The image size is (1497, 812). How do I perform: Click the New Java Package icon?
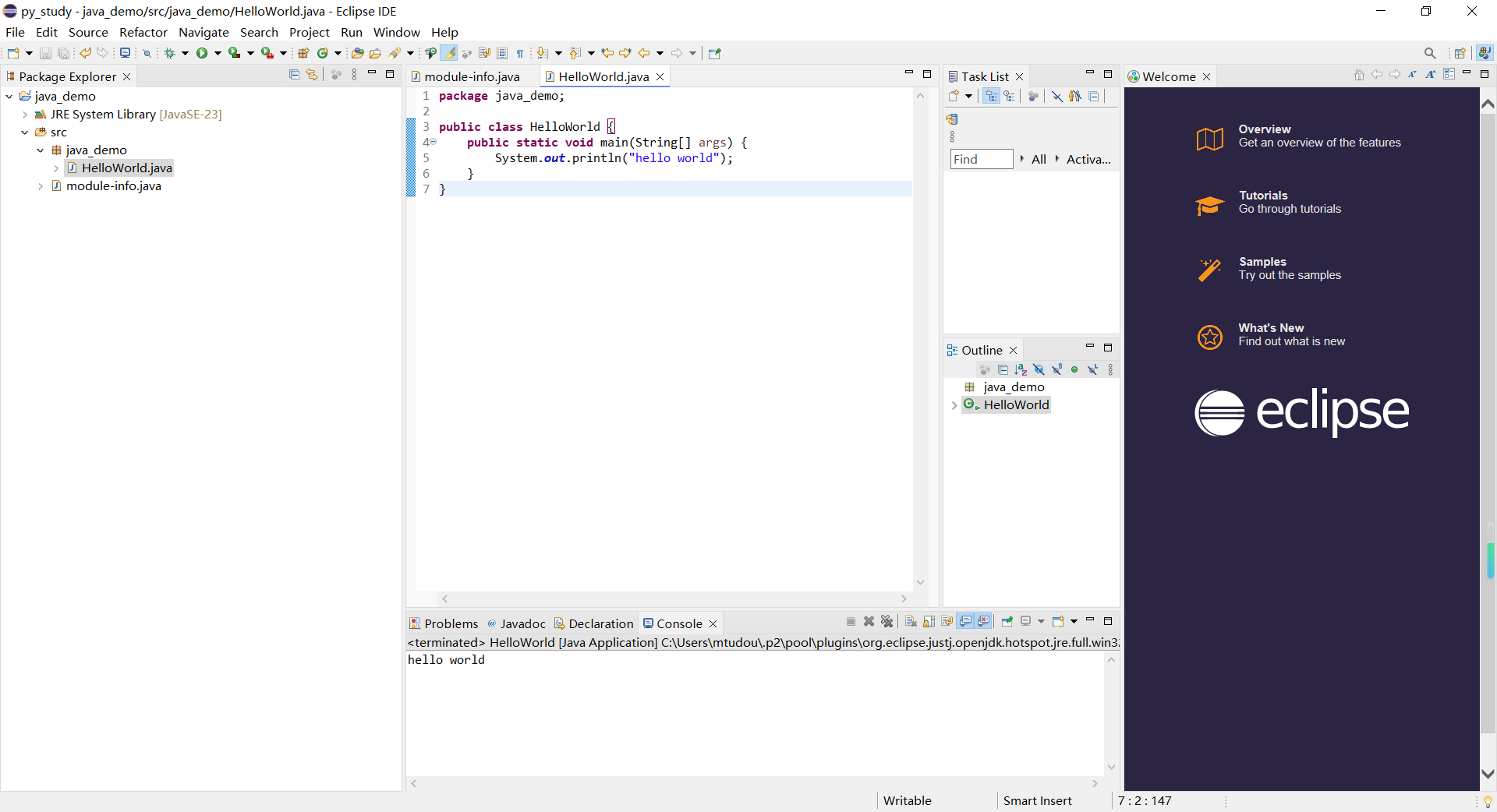(303, 53)
